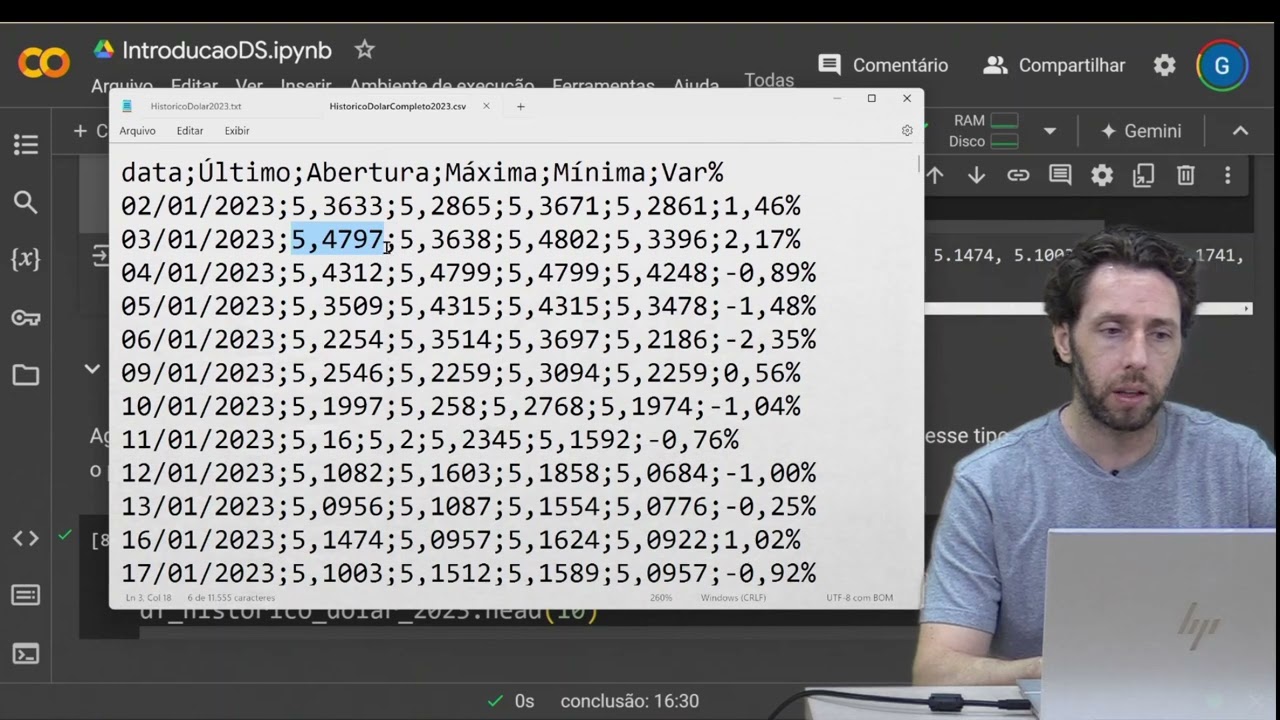1280x720 pixels.
Task: Click the 260% zoom level in status bar
Action: tap(661, 598)
